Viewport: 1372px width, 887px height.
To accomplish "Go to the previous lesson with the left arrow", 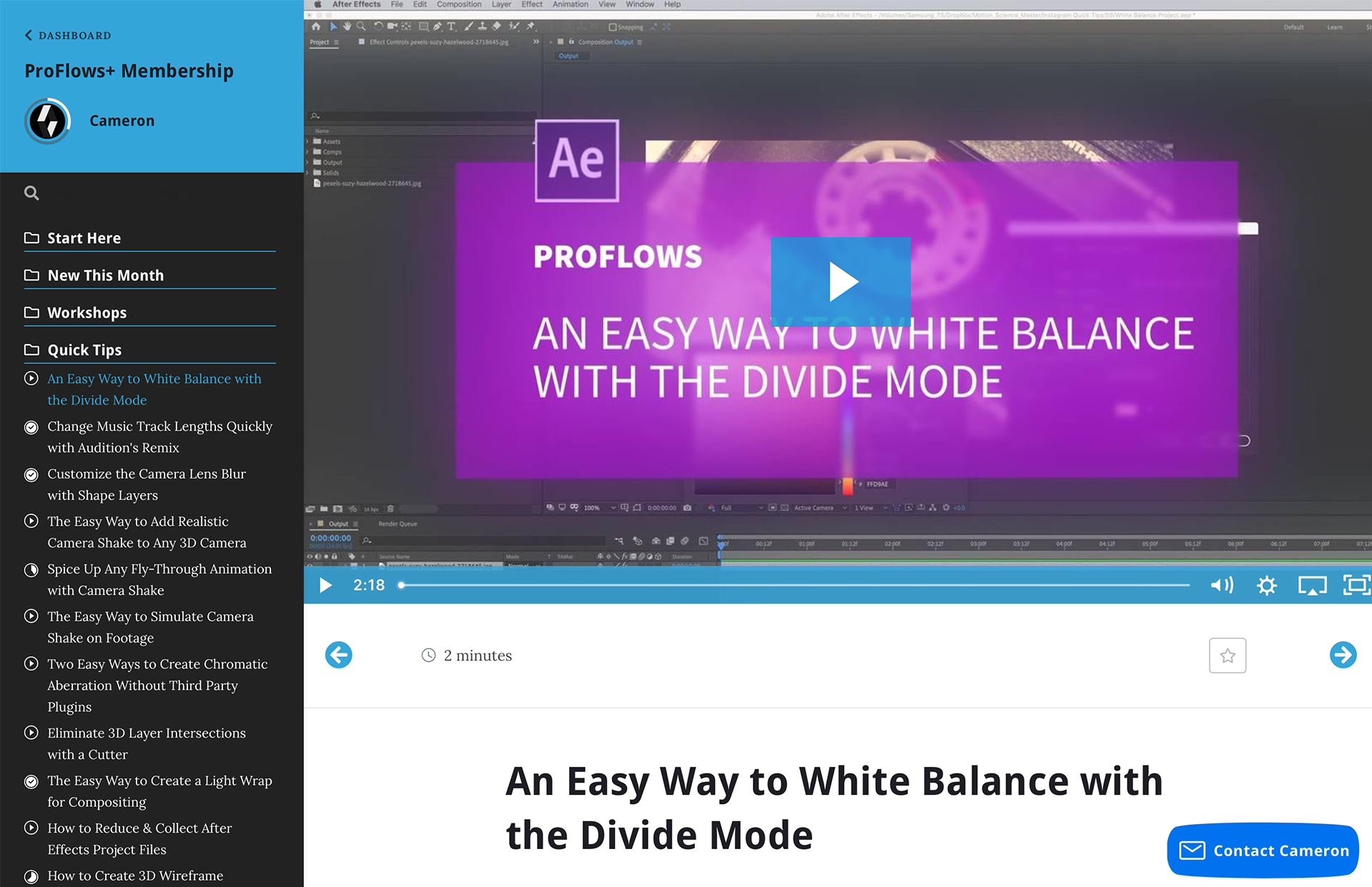I will [x=339, y=655].
